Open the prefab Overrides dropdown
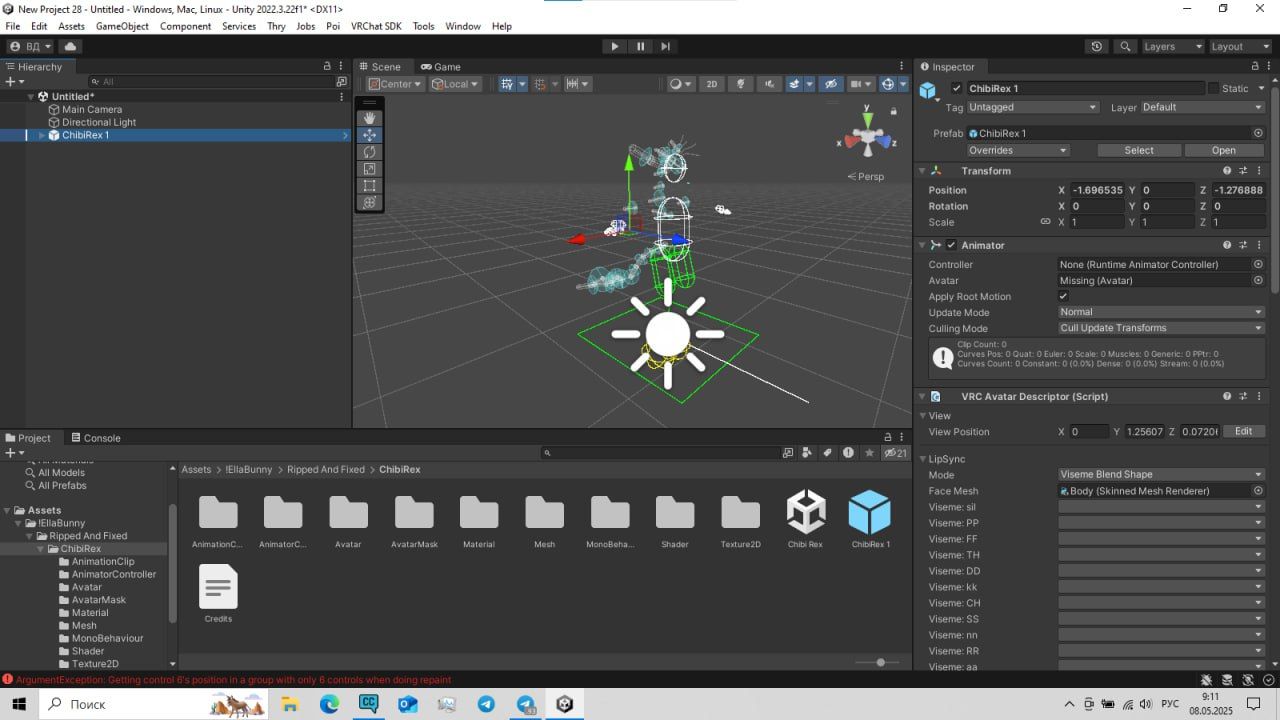1280x720 pixels. [1018, 150]
